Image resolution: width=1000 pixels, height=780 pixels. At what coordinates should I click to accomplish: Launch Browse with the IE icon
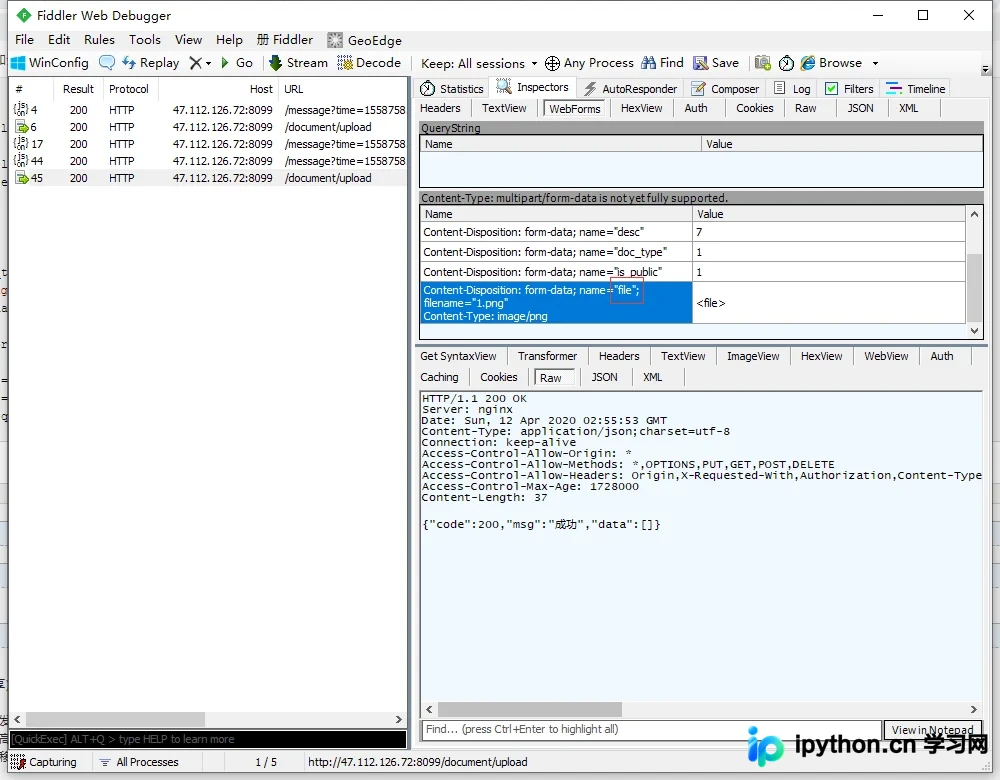pos(831,63)
